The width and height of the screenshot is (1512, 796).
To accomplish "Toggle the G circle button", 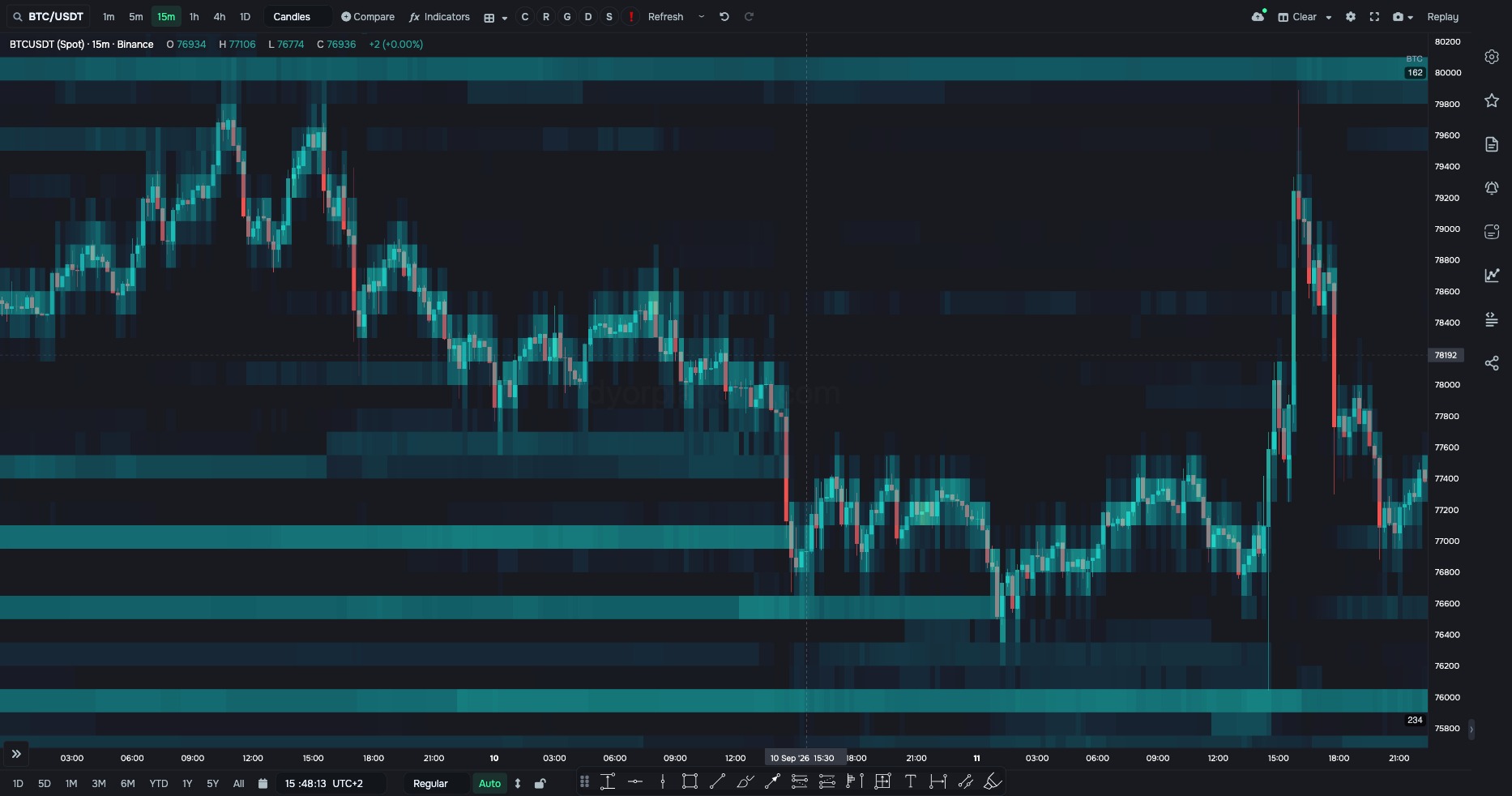I will [567, 17].
